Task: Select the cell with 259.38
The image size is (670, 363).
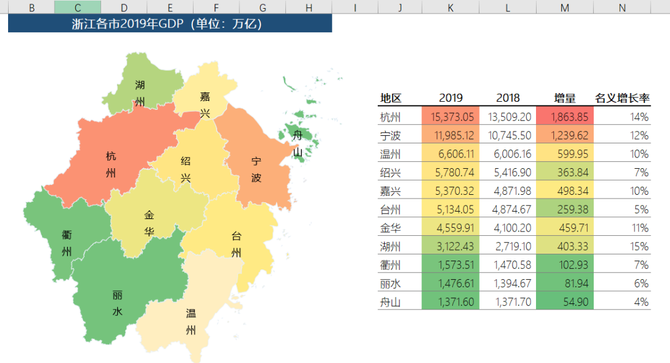Action: (x=565, y=209)
